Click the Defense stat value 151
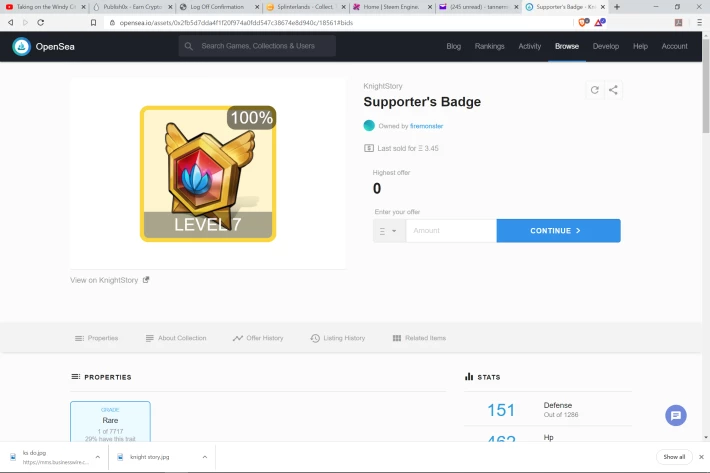The image size is (710, 473). (x=501, y=410)
